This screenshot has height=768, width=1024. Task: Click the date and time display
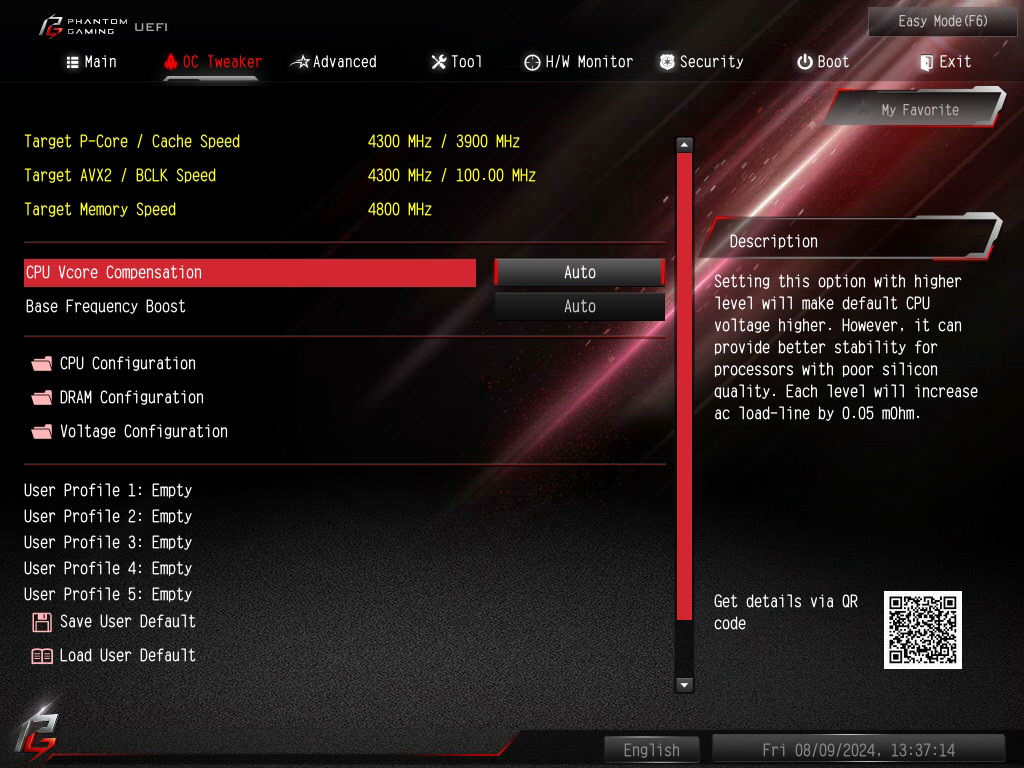point(858,750)
